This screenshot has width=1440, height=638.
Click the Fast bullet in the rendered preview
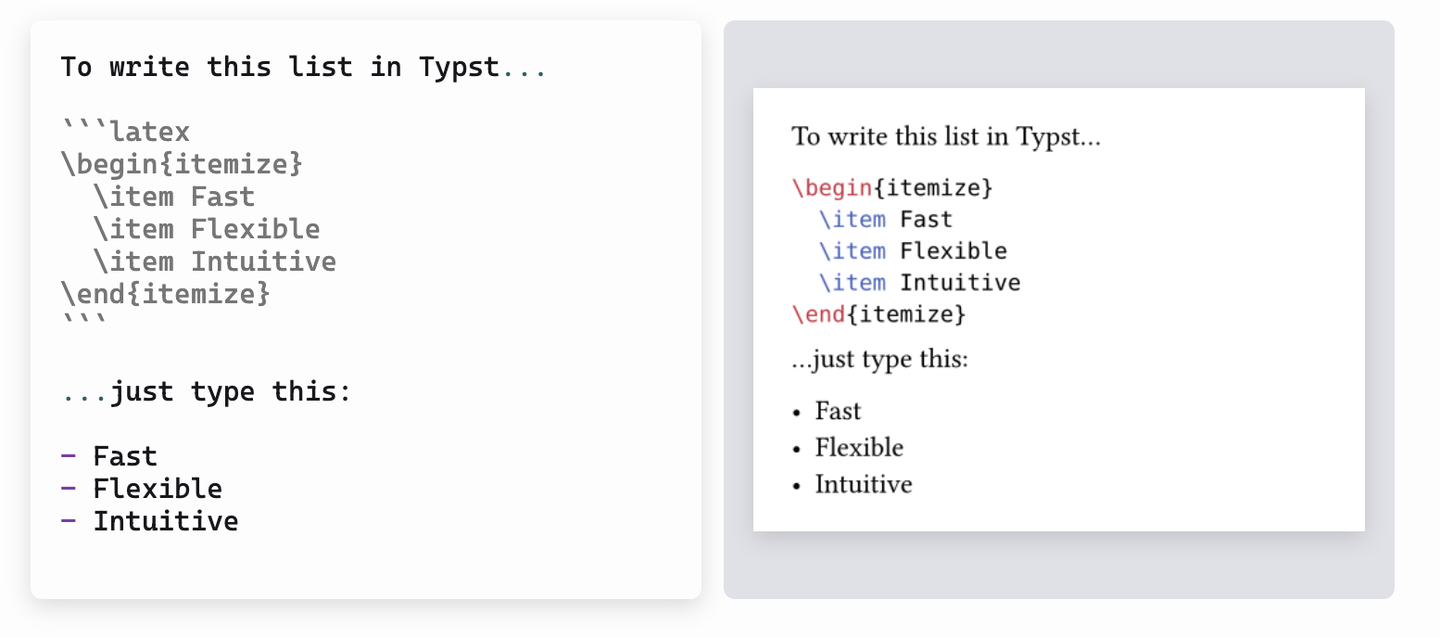coord(837,411)
